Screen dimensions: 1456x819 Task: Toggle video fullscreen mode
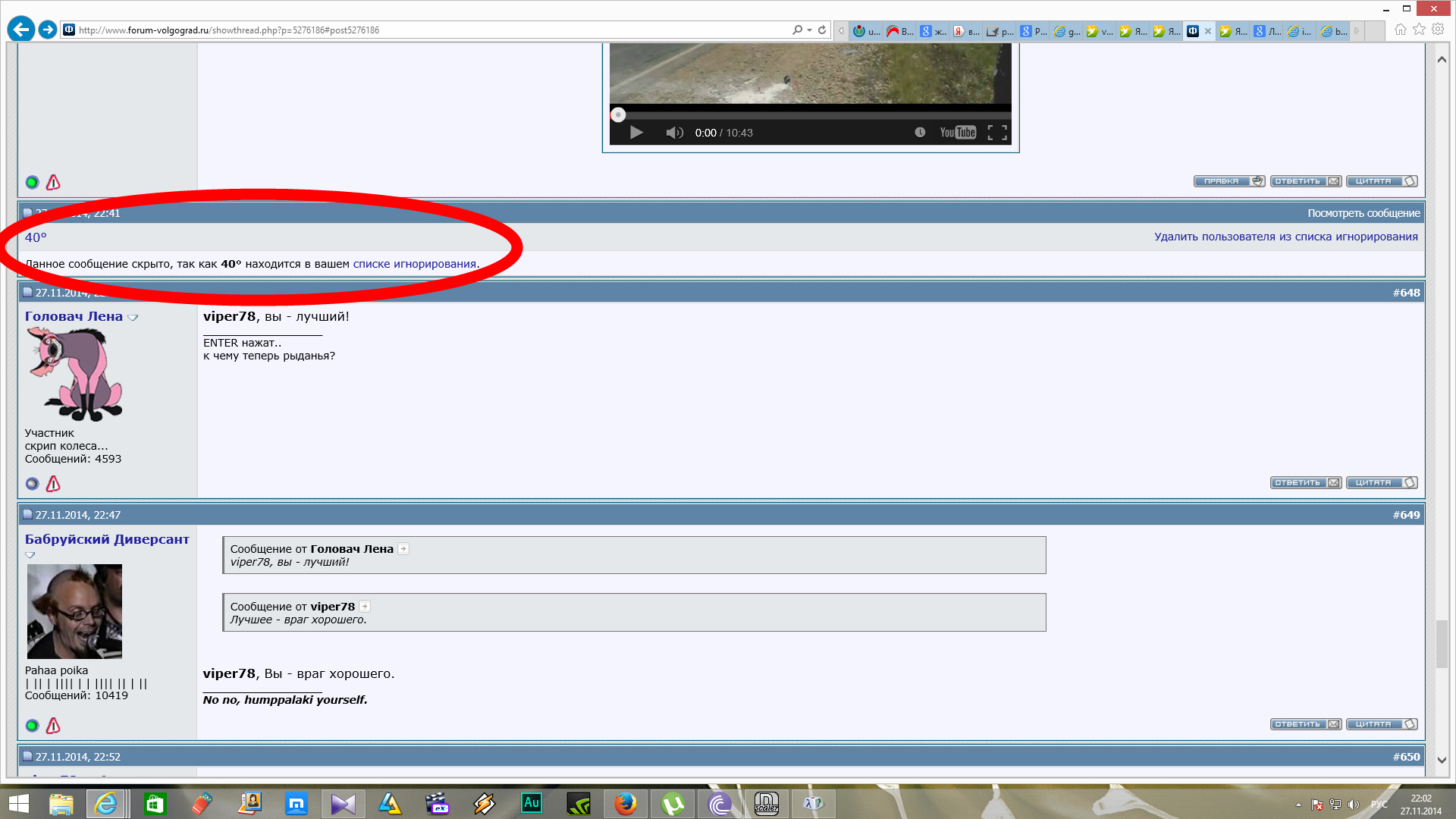(997, 133)
